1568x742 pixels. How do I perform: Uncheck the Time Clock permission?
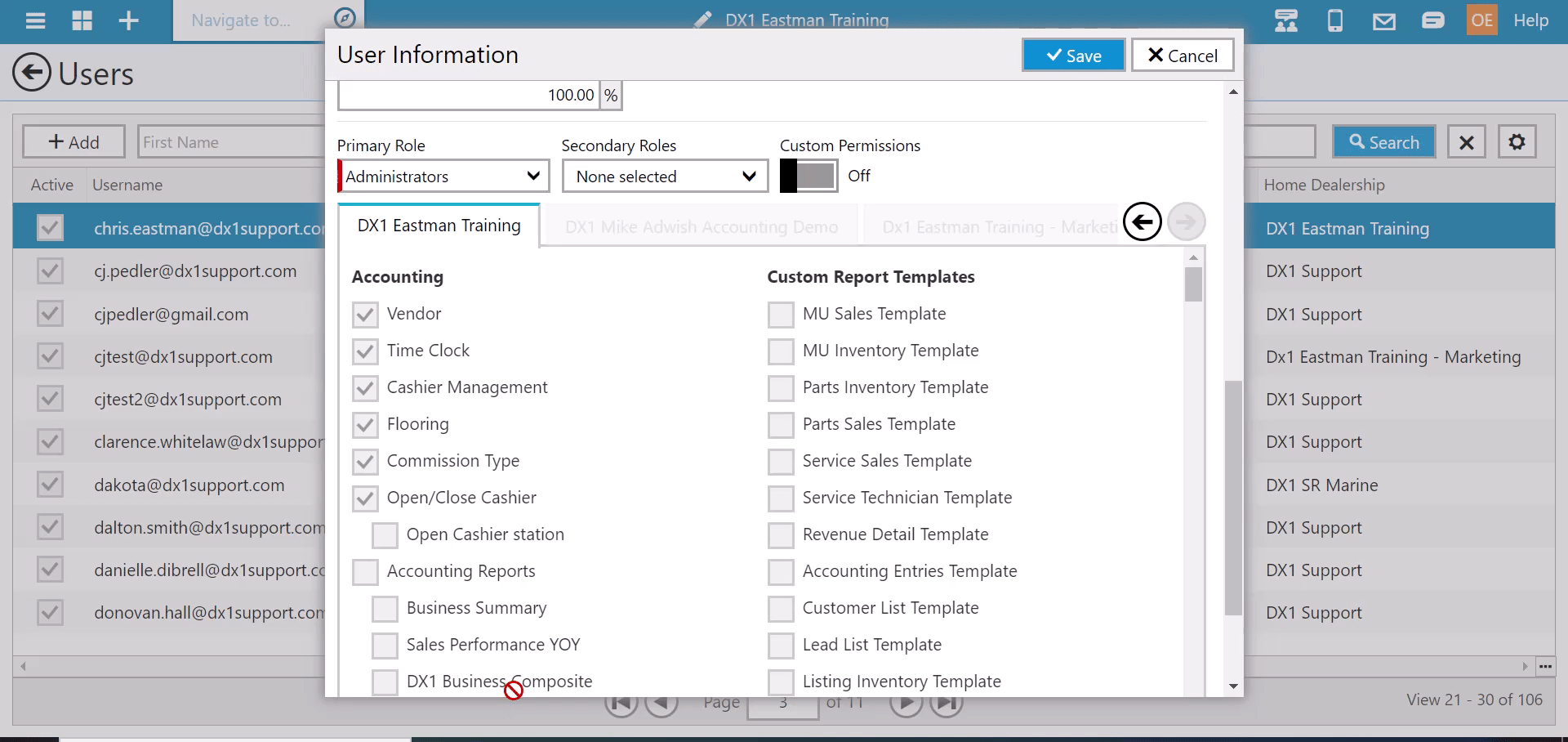pyautogui.click(x=365, y=351)
